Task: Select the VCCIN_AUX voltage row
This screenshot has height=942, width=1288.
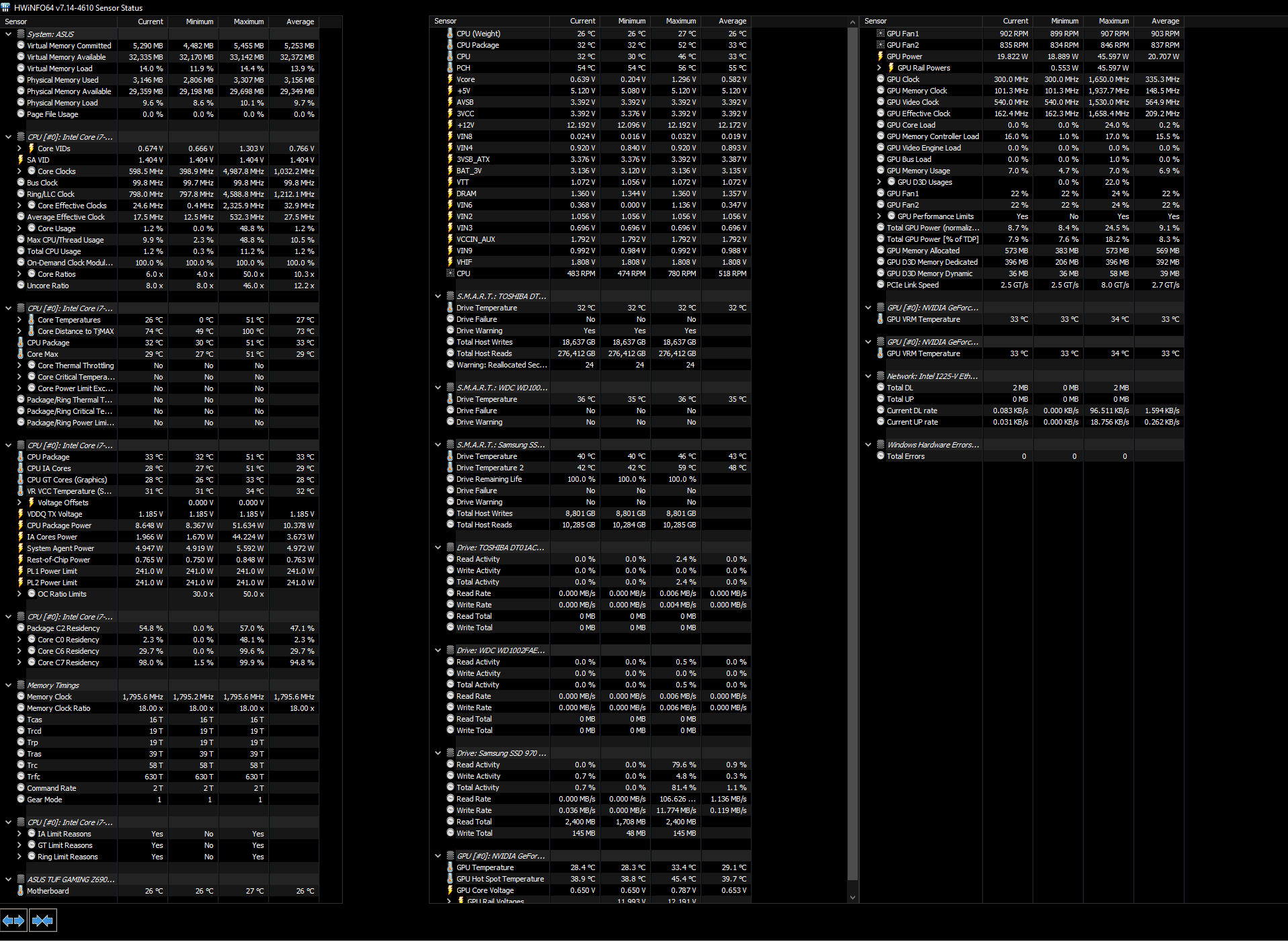Action: 590,239
